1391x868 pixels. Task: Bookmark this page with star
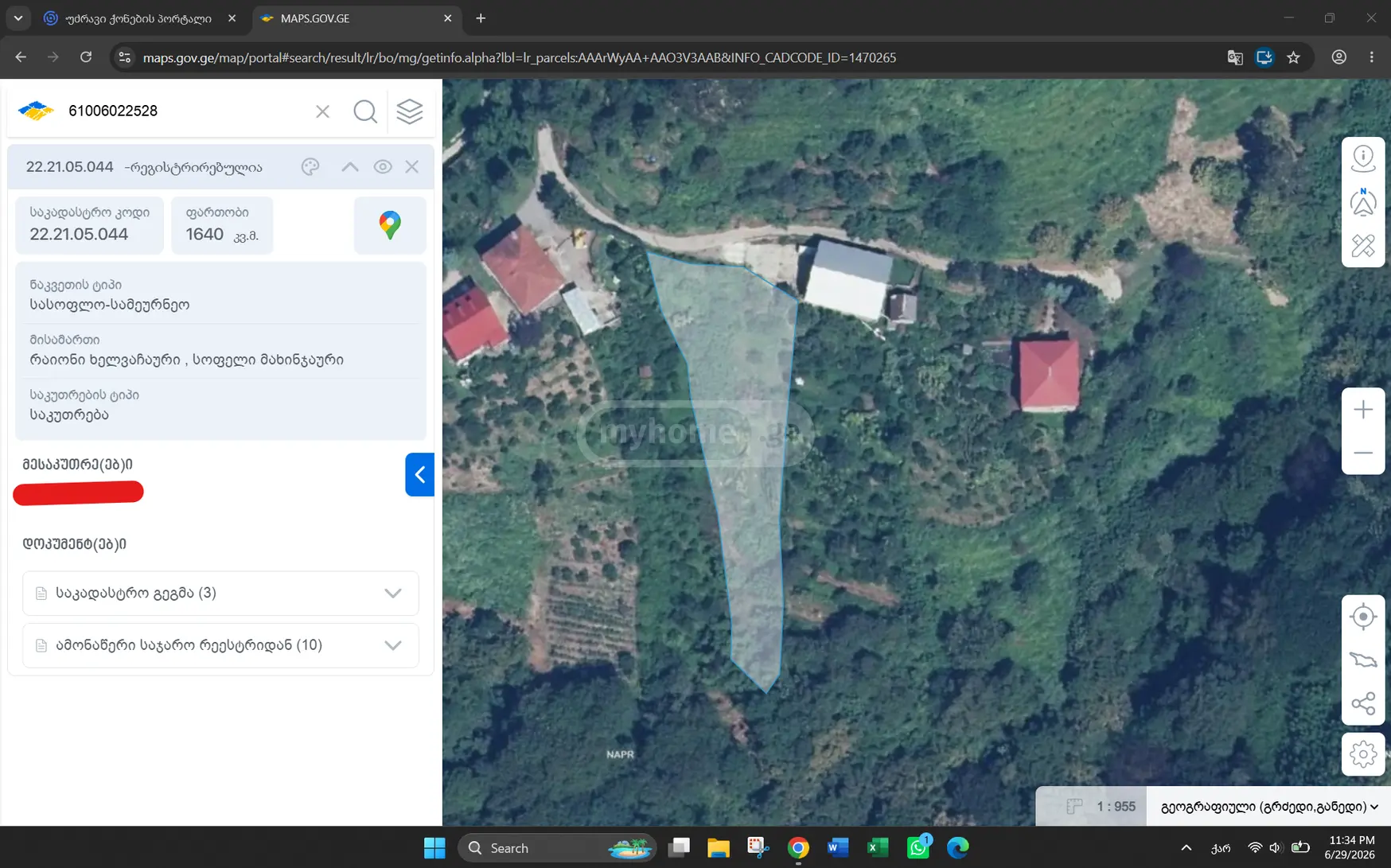coord(1294,57)
